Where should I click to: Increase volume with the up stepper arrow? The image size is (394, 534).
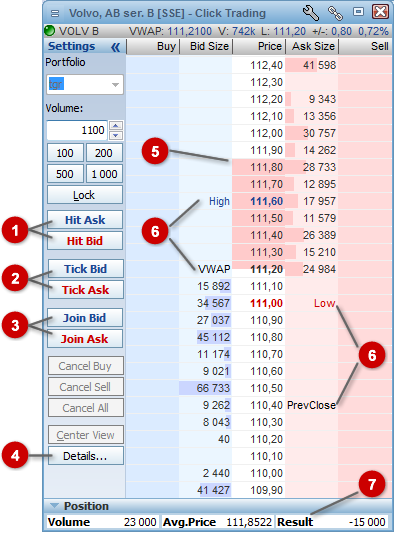[x=116, y=125]
